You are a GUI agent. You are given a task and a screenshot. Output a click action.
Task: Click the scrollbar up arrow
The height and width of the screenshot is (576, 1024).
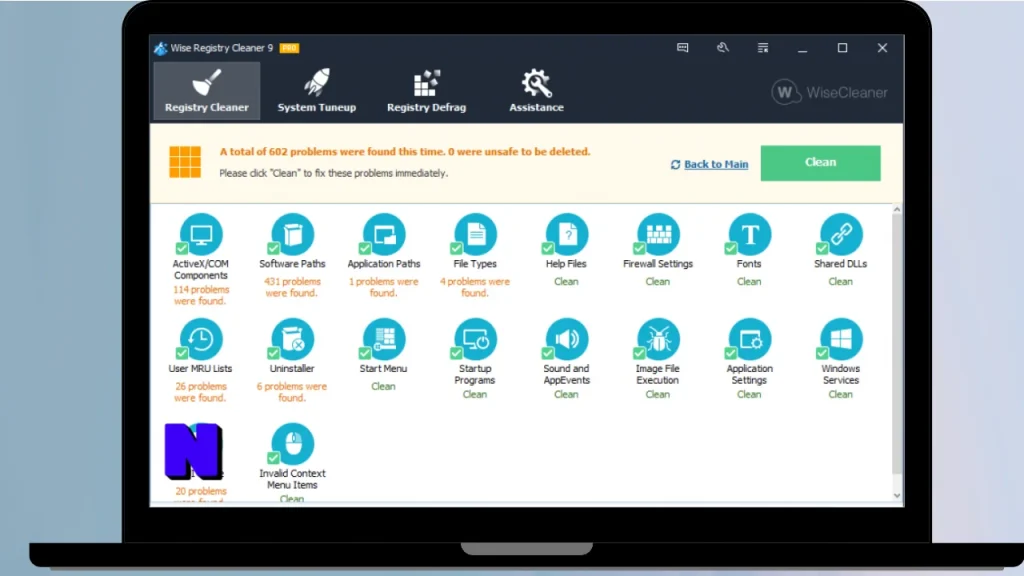click(897, 209)
